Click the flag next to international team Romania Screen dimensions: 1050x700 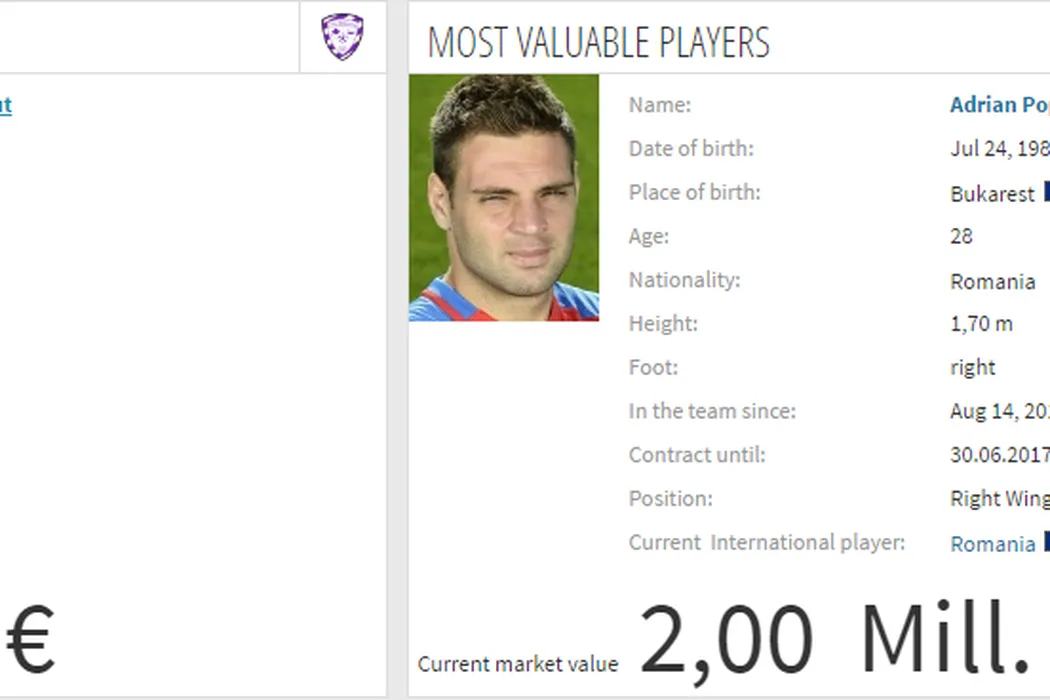(x=1045, y=542)
